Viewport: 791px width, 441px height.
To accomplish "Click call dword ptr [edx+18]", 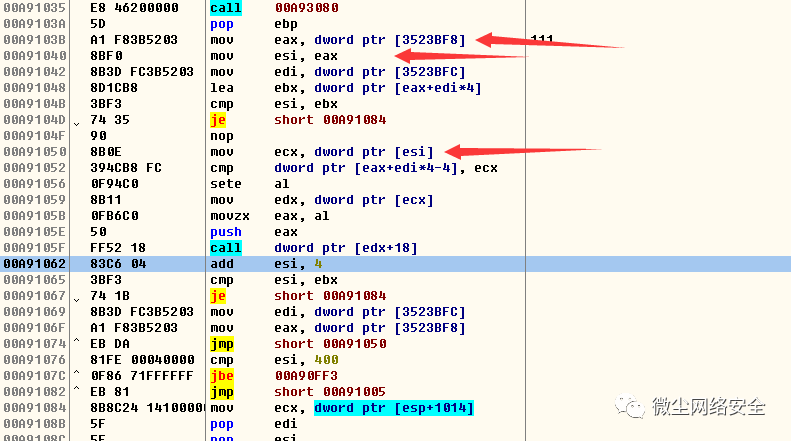I will (x=314, y=248).
